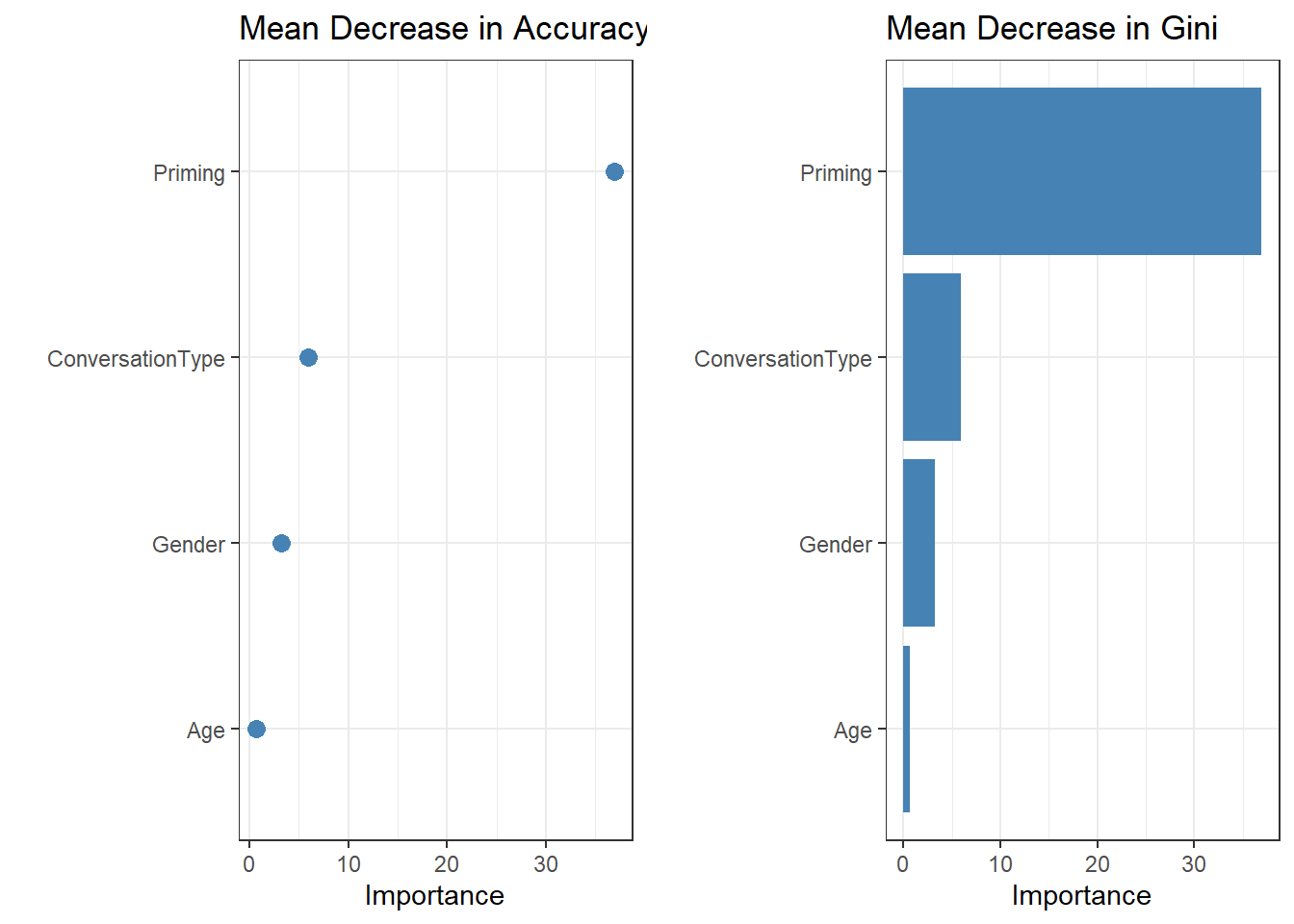Viewport: 1294px width, 924px height.
Task: Click the Priming dot in the Accuracy plot
Action: (614, 171)
